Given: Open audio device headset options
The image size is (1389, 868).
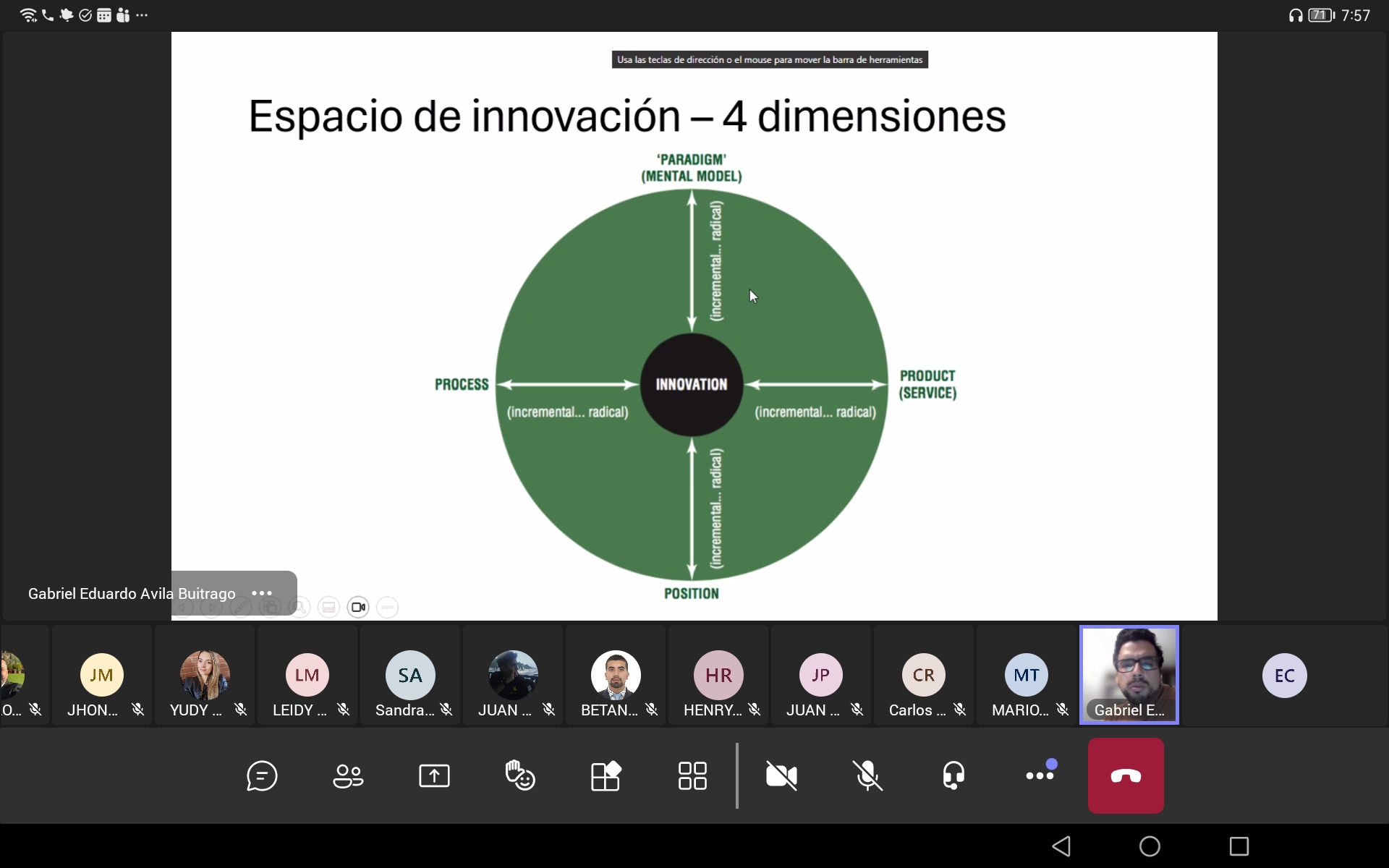Looking at the screenshot, I should click(x=953, y=776).
